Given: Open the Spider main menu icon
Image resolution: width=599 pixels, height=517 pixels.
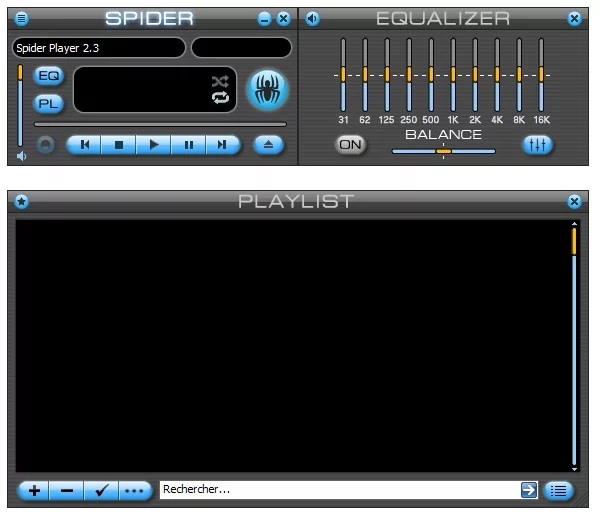Looking at the screenshot, I should coord(21,18).
